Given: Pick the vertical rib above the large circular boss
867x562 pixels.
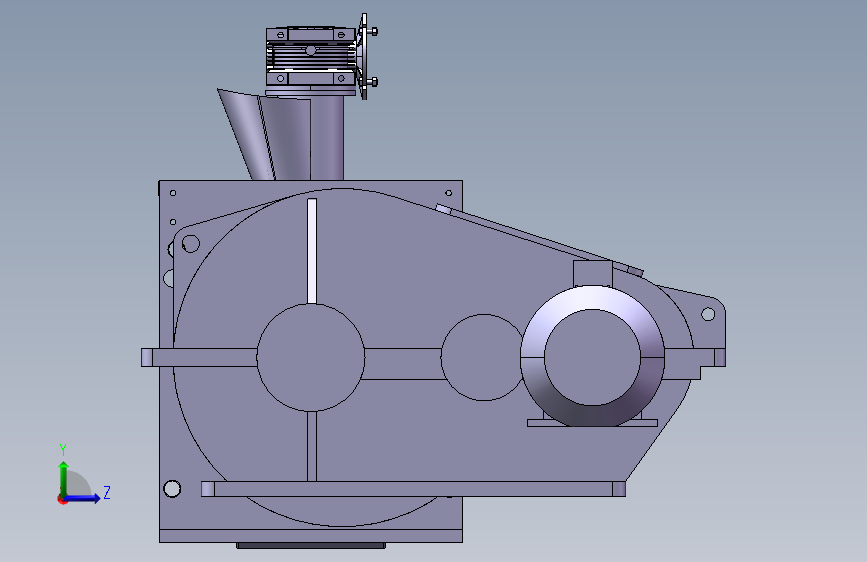Looking at the screenshot, I should coord(312,251).
